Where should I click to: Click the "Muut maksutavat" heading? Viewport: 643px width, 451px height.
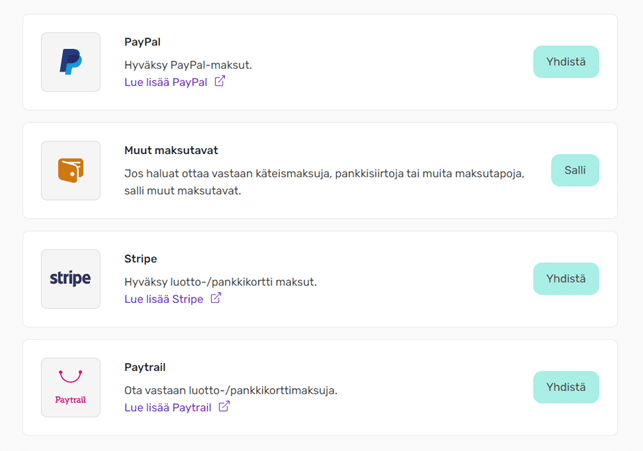click(x=171, y=150)
